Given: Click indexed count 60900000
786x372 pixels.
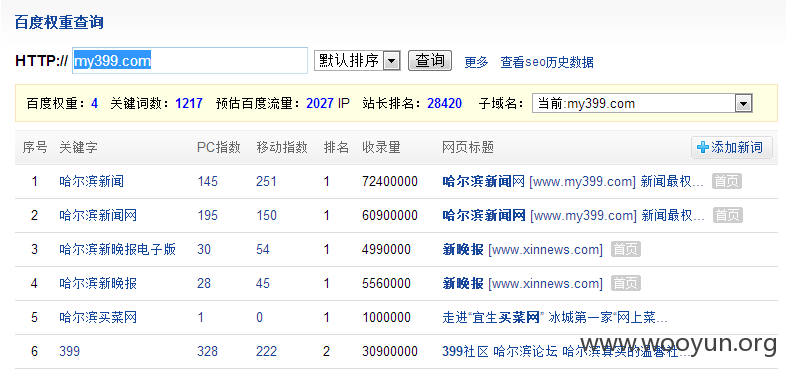Looking at the screenshot, I should point(389,216).
